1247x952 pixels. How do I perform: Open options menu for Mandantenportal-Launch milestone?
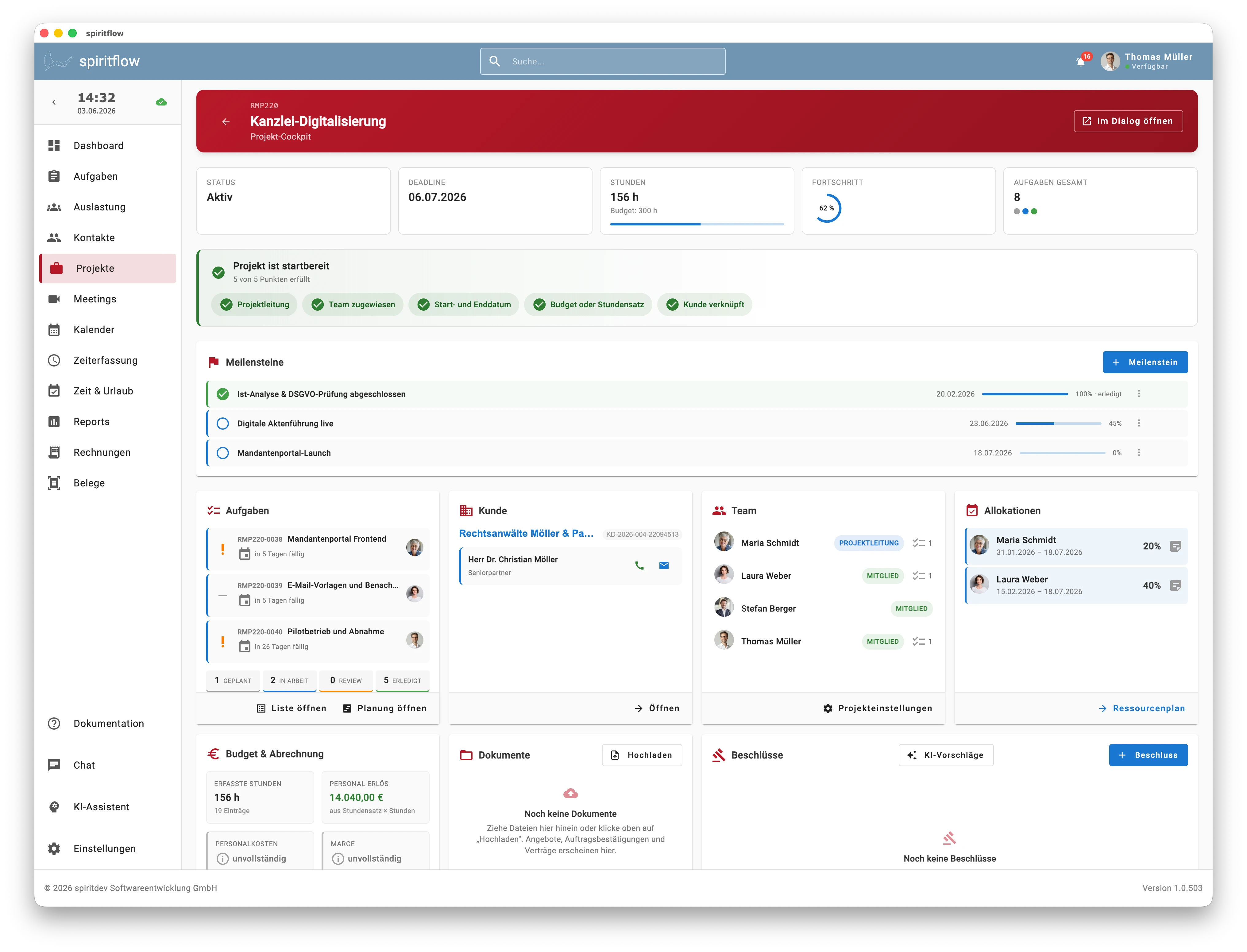pyautogui.click(x=1139, y=453)
